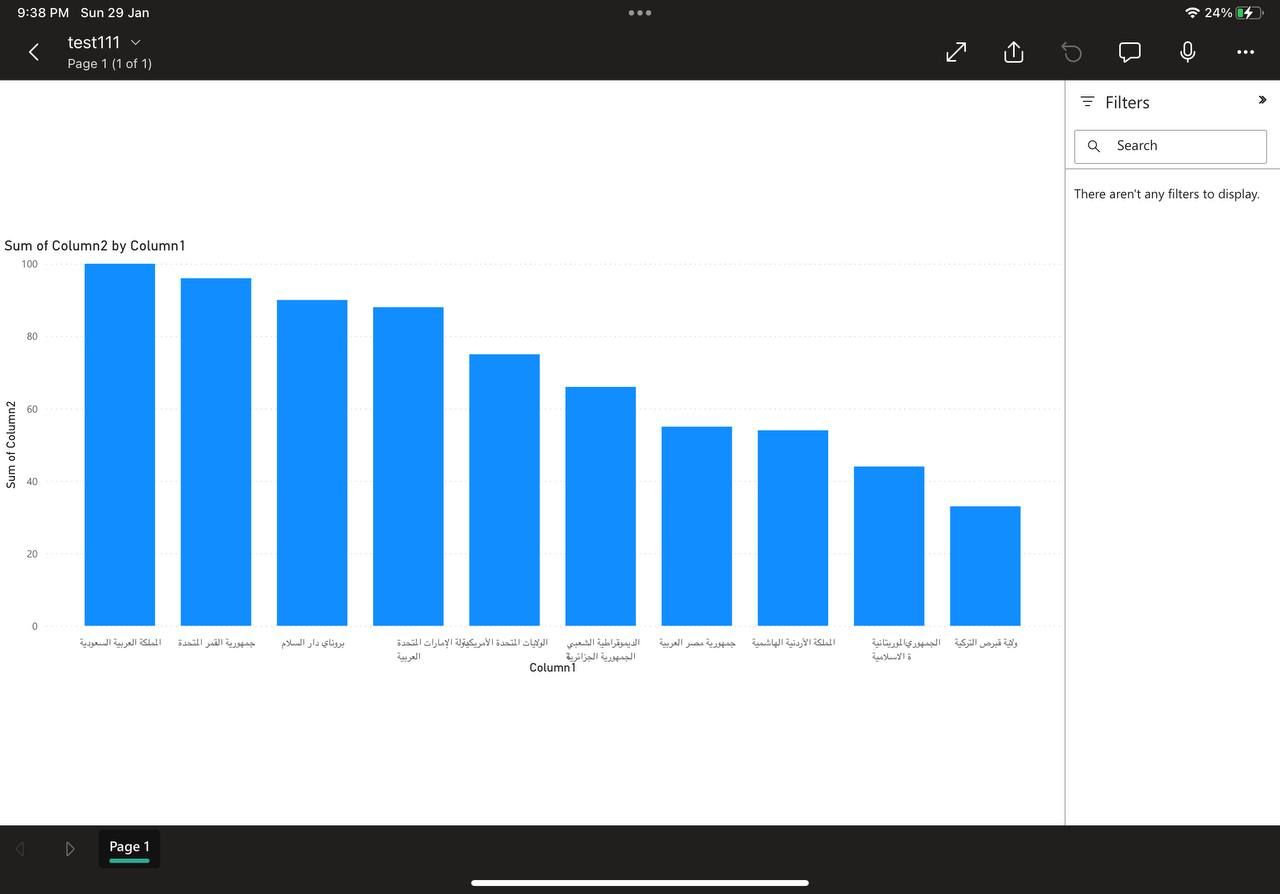Click the axis label المملكة الأردنية الهاشمية
Image resolution: width=1280 pixels, height=894 pixels.
[x=793, y=643]
